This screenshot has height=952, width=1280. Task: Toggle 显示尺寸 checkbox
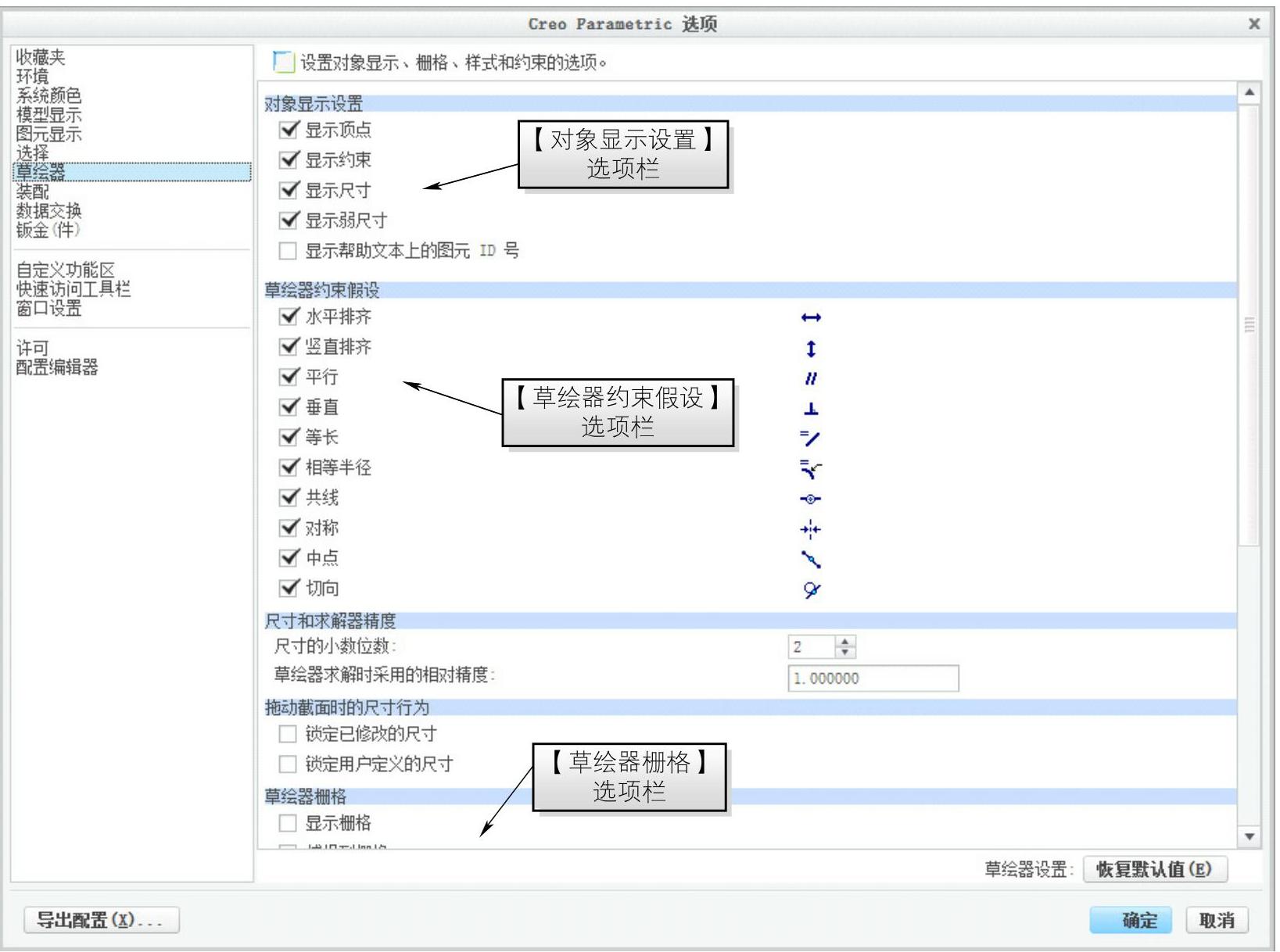[289, 190]
